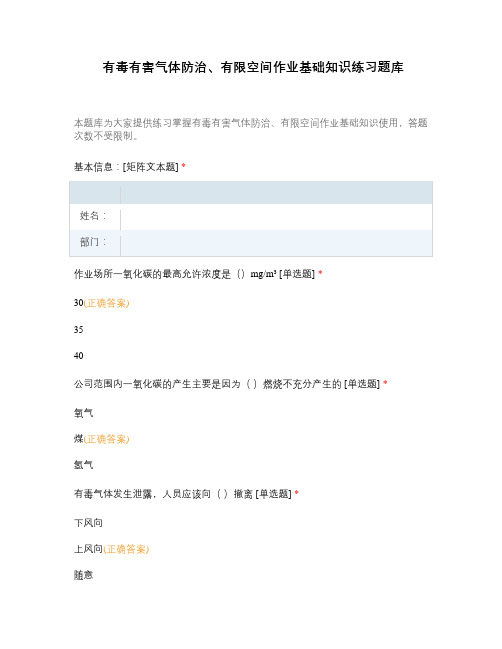Select the 下风向 answer option

(89, 523)
